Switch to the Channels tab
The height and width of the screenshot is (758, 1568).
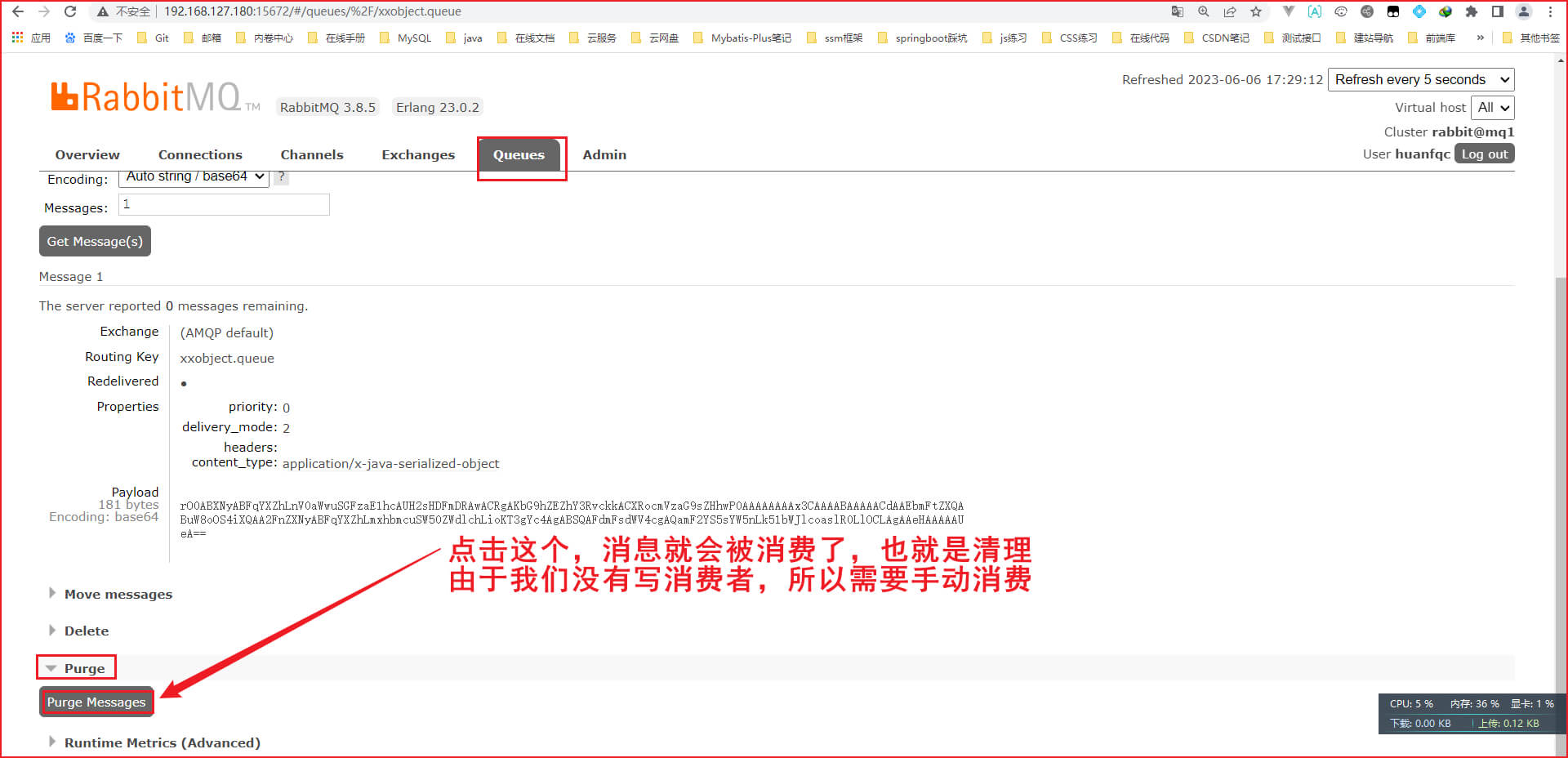pyautogui.click(x=312, y=154)
